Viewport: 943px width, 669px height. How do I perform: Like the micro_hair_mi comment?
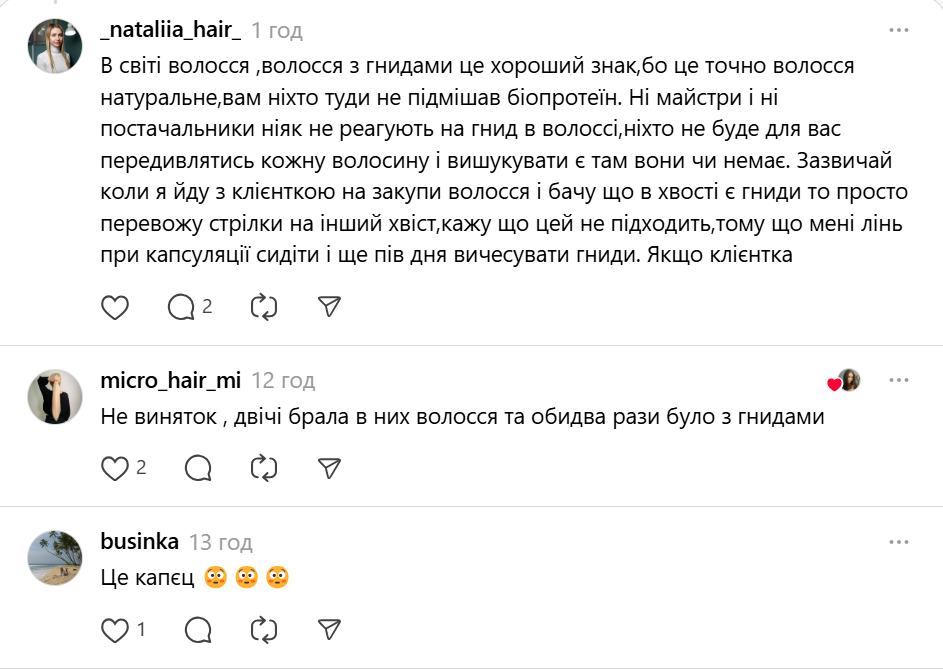pos(116,467)
